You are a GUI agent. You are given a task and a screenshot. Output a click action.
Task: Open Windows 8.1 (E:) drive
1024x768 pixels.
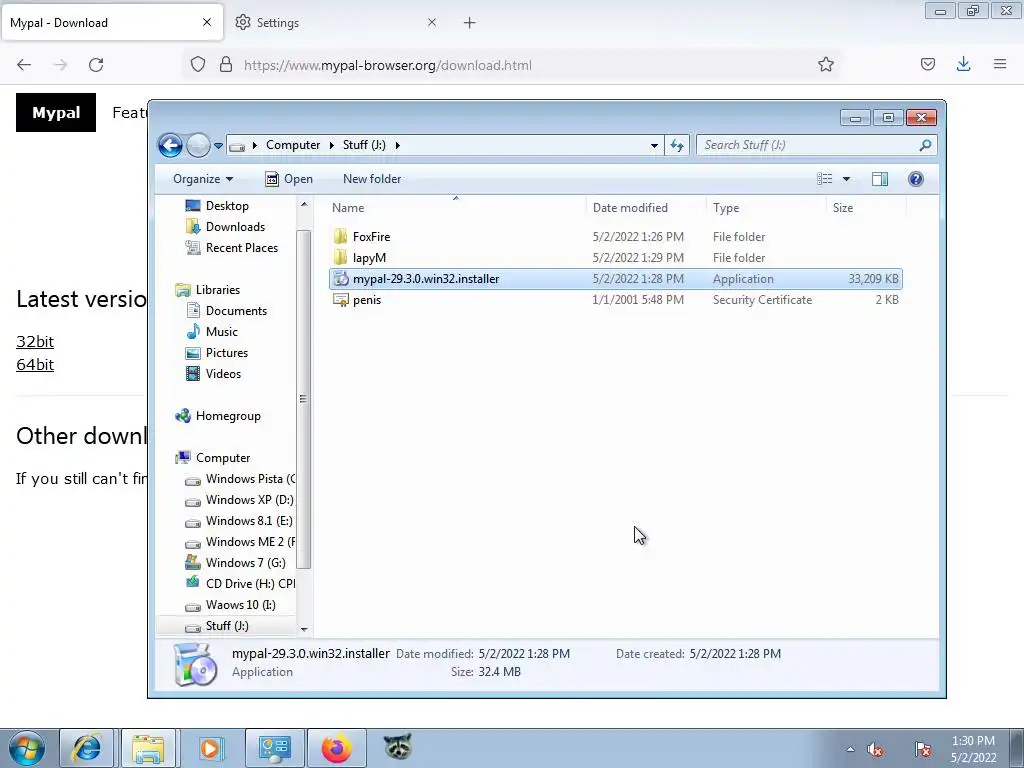tap(240, 520)
